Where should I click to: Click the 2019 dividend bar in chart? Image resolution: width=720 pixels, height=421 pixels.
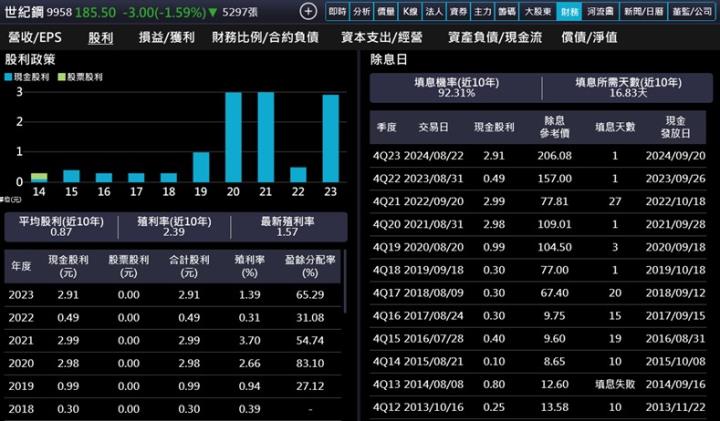coord(201,167)
